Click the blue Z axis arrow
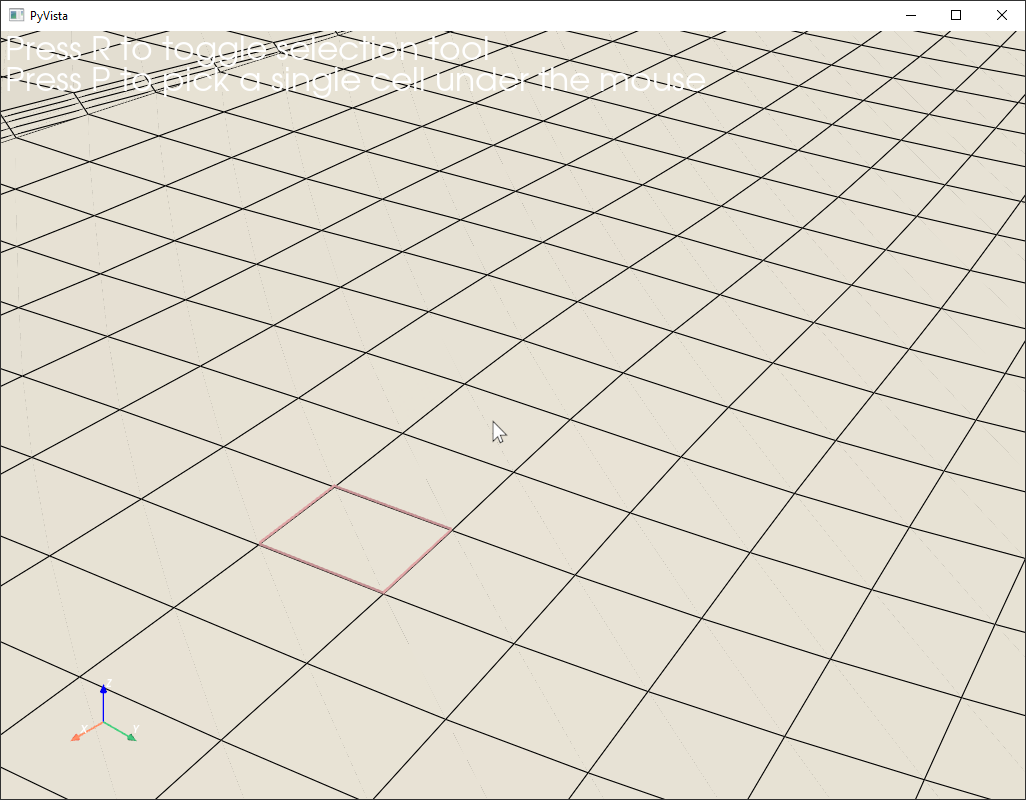The height and width of the screenshot is (800, 1026). [103, 690]
